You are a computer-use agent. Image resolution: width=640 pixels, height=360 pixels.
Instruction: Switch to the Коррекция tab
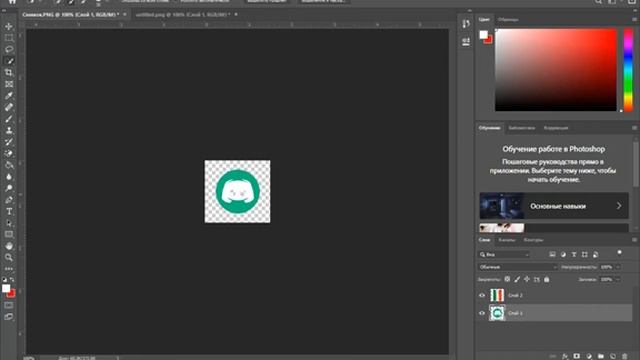click(x=556, y=128)
